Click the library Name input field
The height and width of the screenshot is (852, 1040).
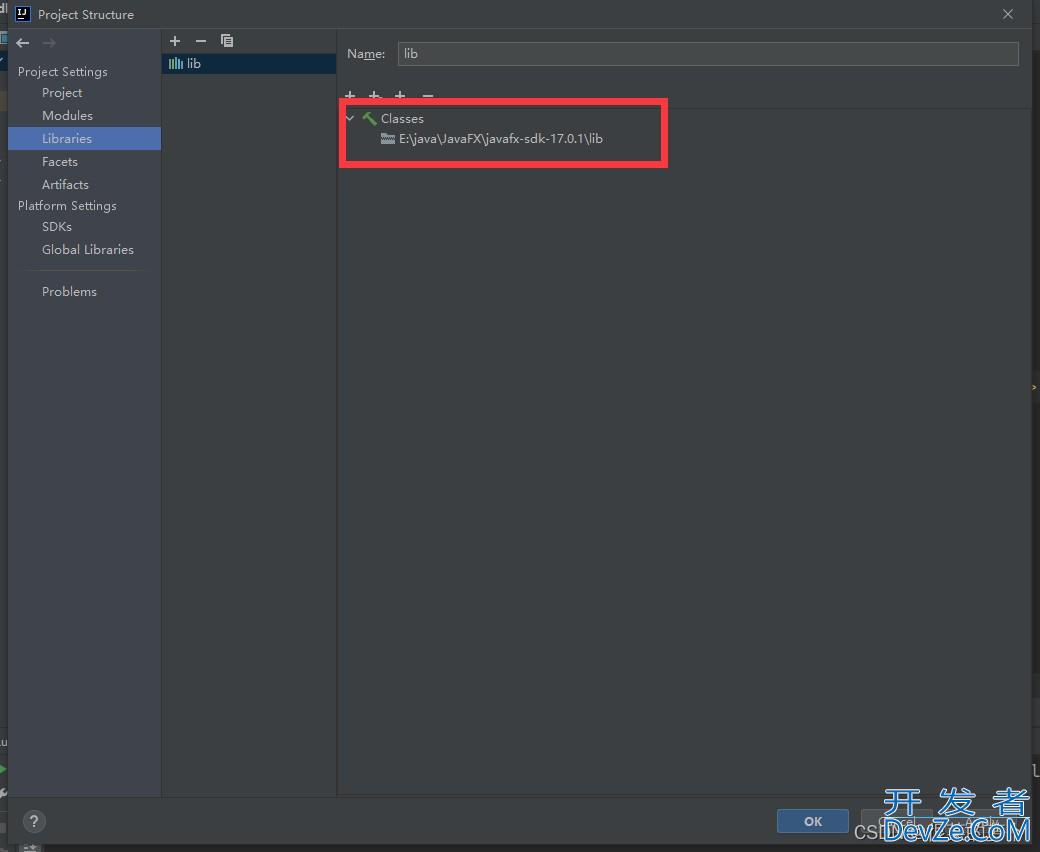707,54
